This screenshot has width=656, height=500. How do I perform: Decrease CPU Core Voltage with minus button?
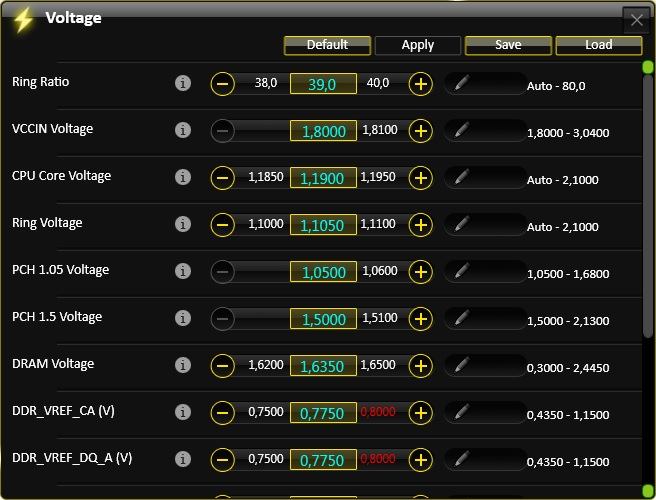pyautogui.click(x=223, y=178)
